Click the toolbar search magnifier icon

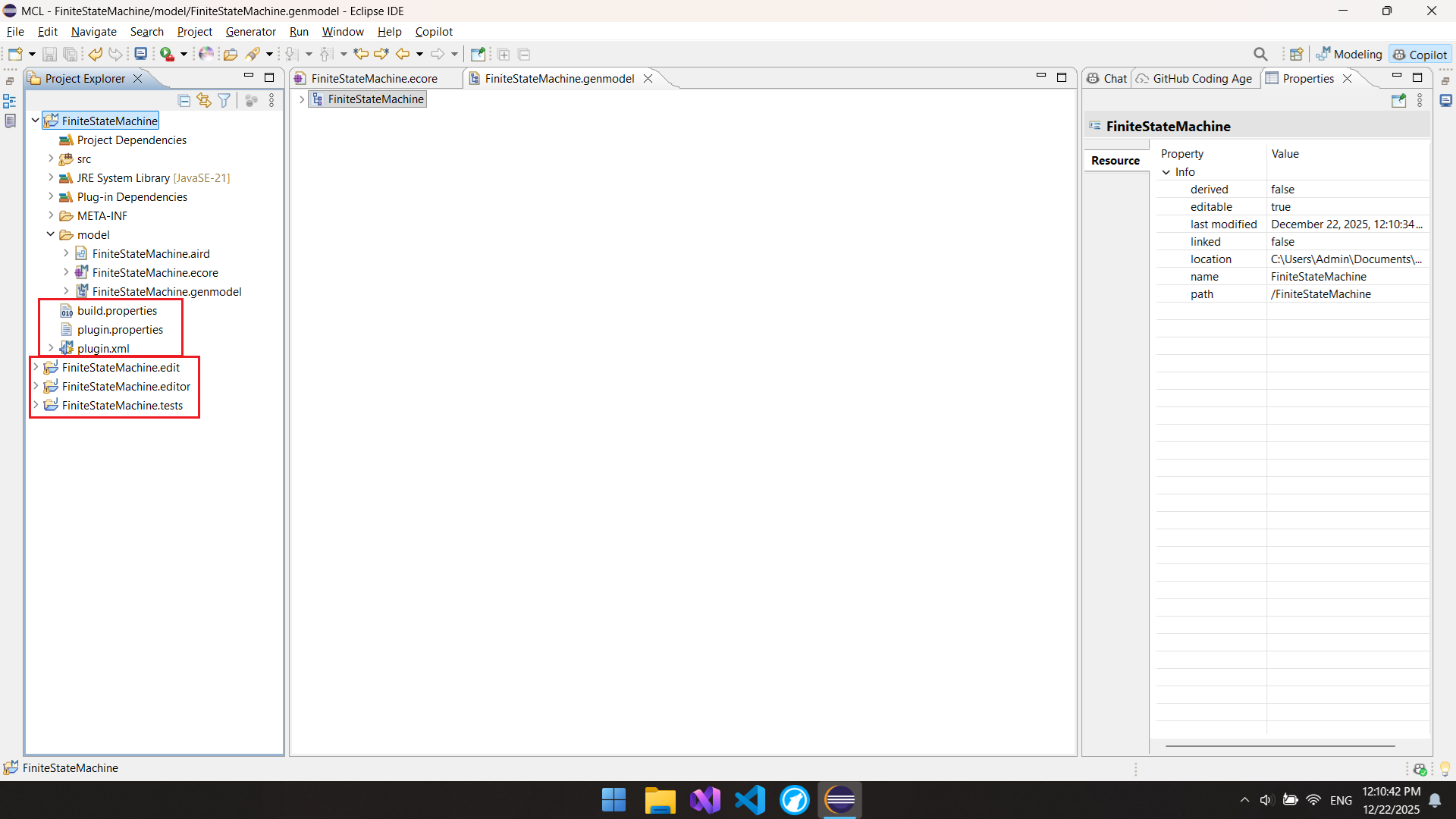click(x=1260, y=54)
